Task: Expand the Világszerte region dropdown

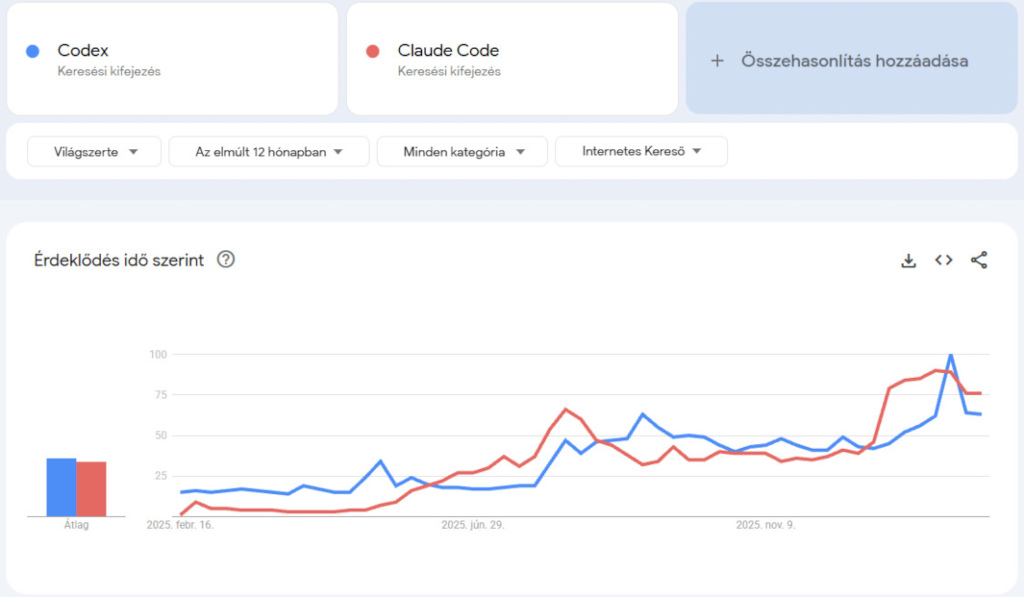Action: pyautogui.click(x=94, y=152)
